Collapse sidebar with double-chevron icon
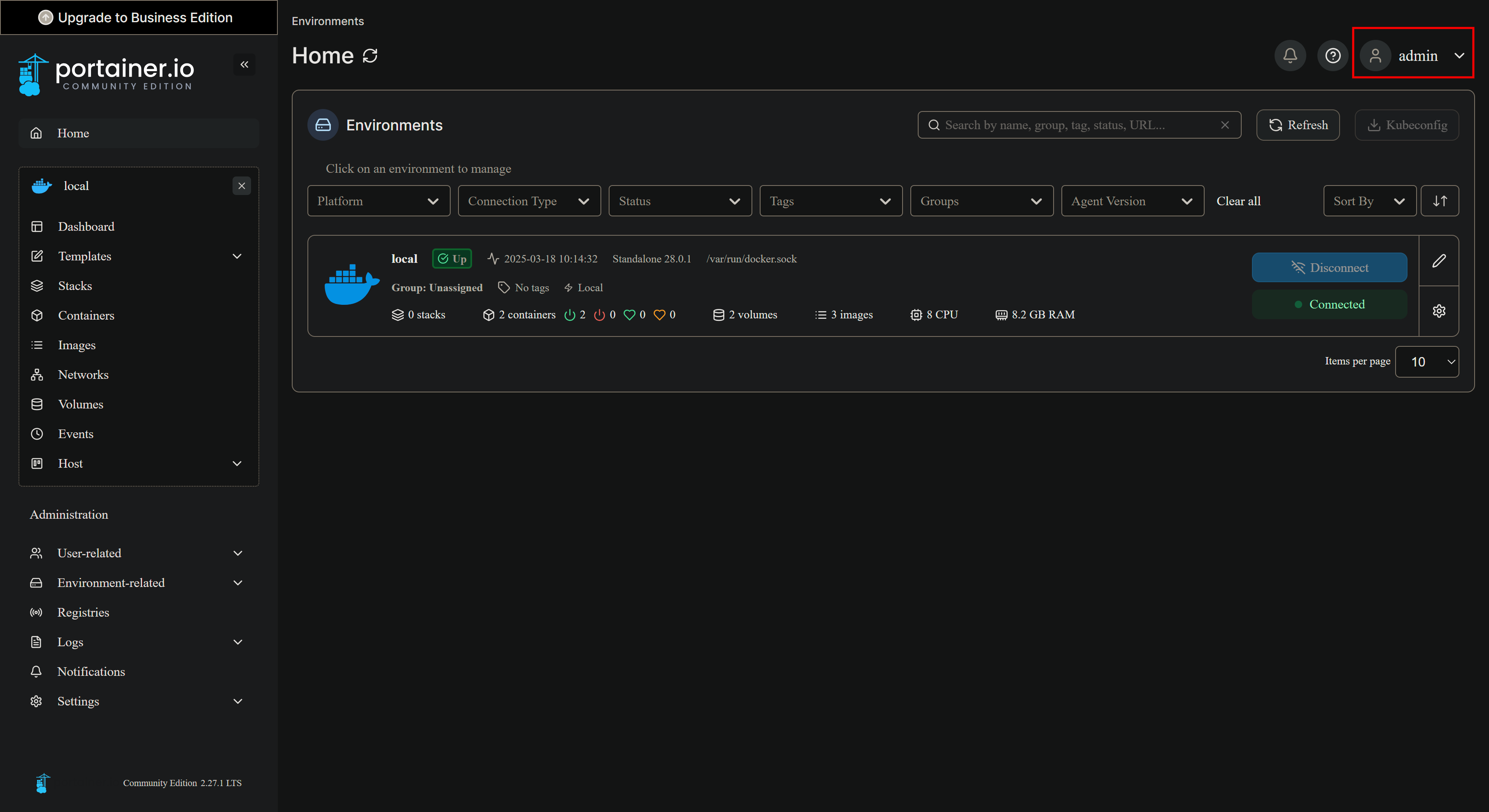The image size is (1489, 812). coord(244,64)
